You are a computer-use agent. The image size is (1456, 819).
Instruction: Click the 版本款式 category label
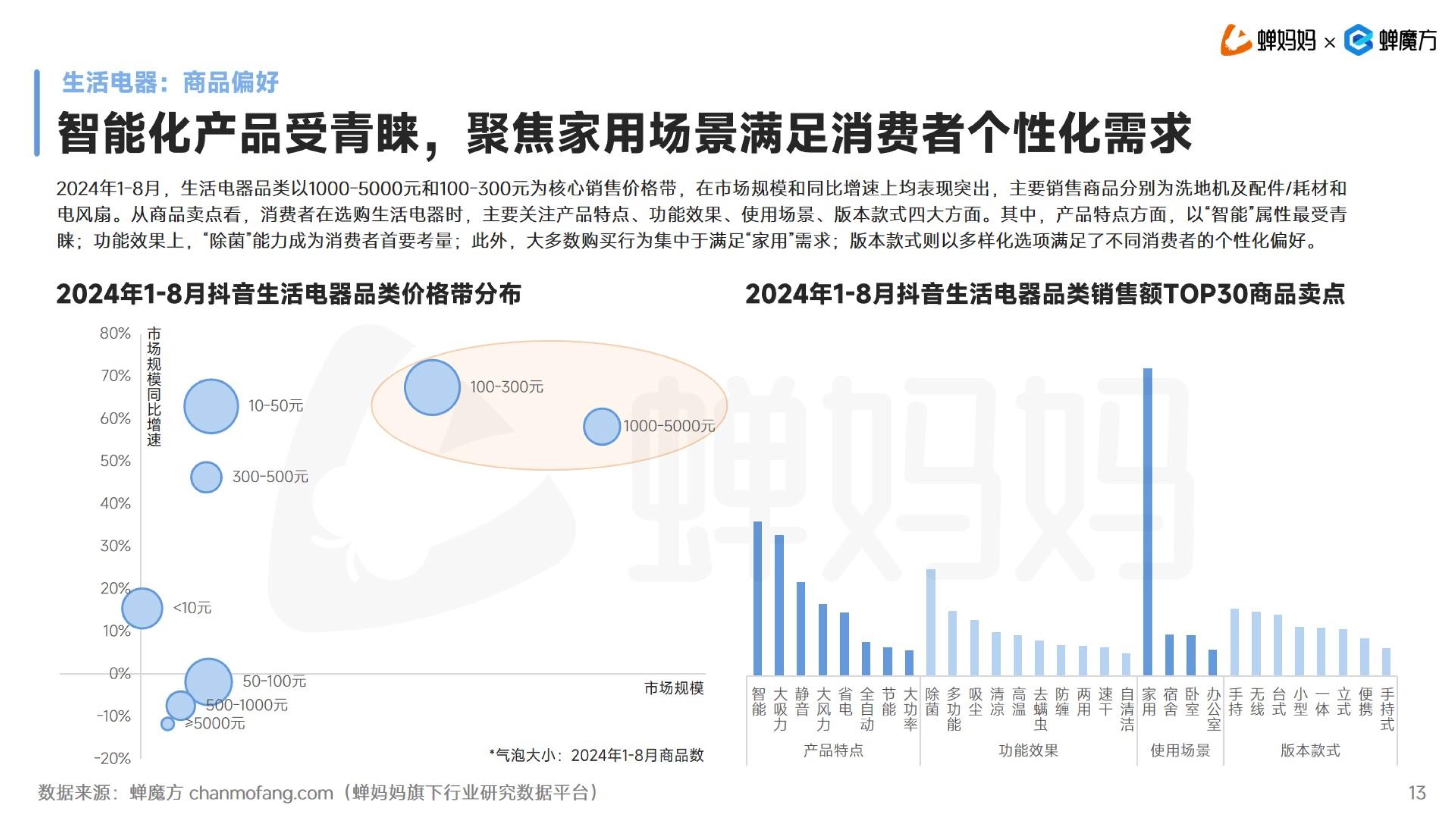pyautogui.click(x=1310, y=751)
